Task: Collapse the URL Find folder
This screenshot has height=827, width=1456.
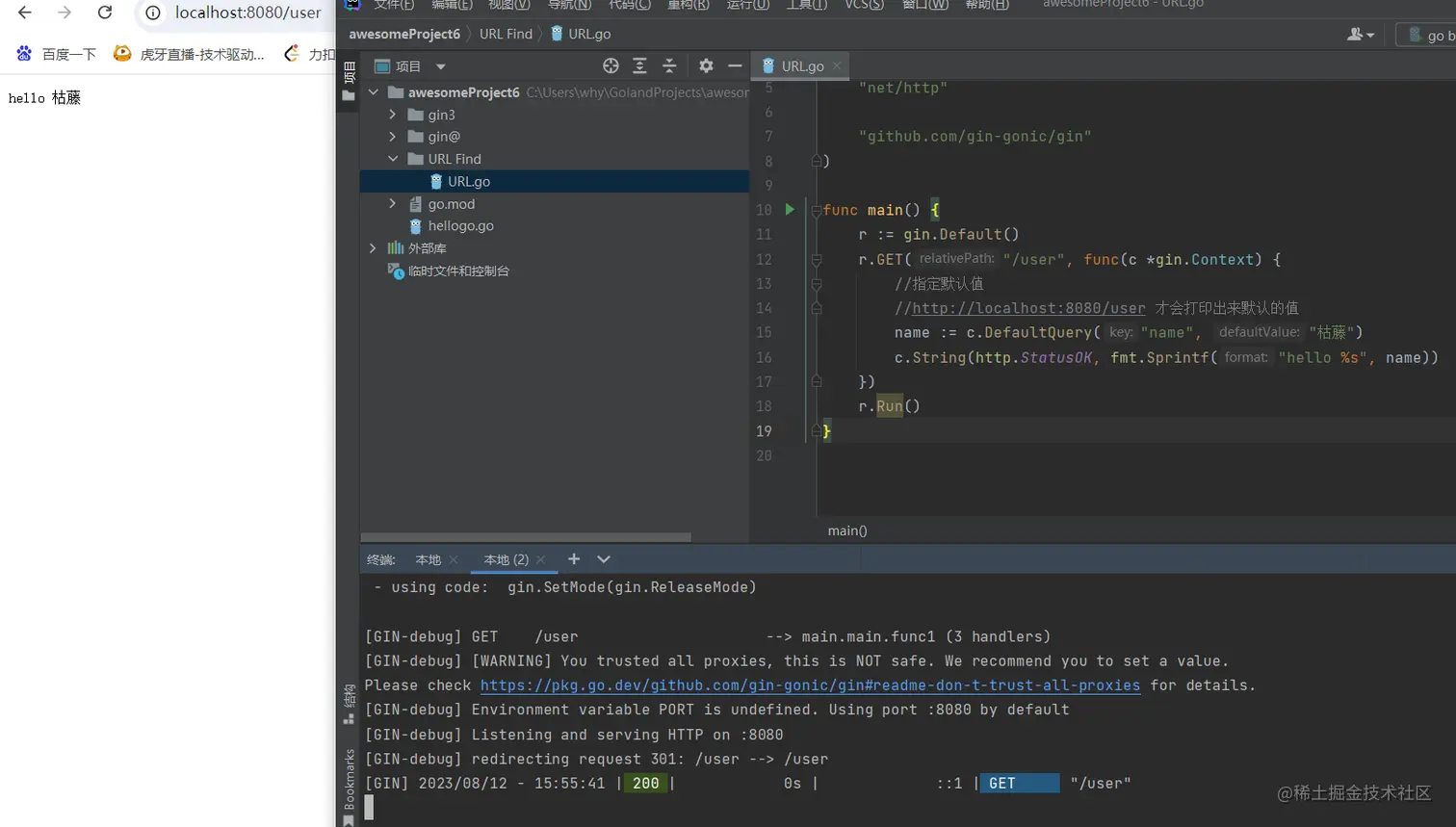Action: click(x=392, y=159)
